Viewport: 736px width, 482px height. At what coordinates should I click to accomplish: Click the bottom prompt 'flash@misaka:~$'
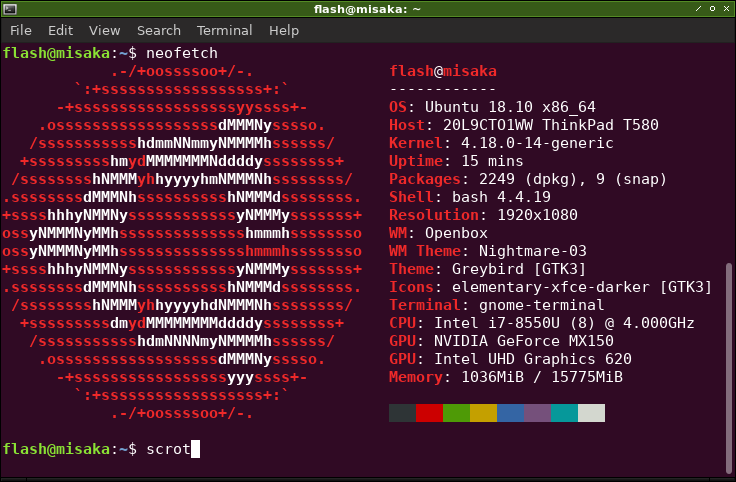(x=70, y=449)
